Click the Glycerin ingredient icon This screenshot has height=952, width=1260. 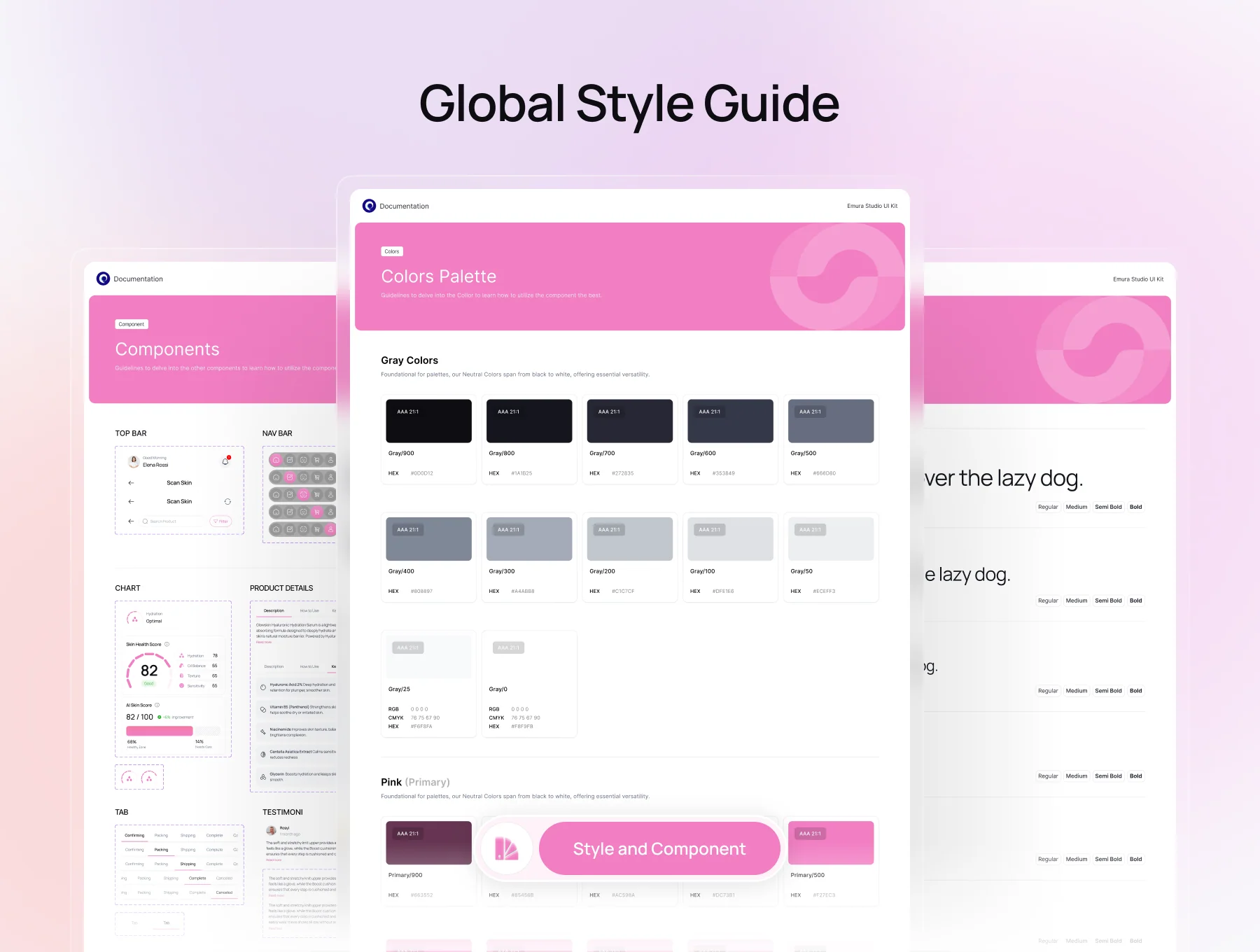[x=263, y=777]
